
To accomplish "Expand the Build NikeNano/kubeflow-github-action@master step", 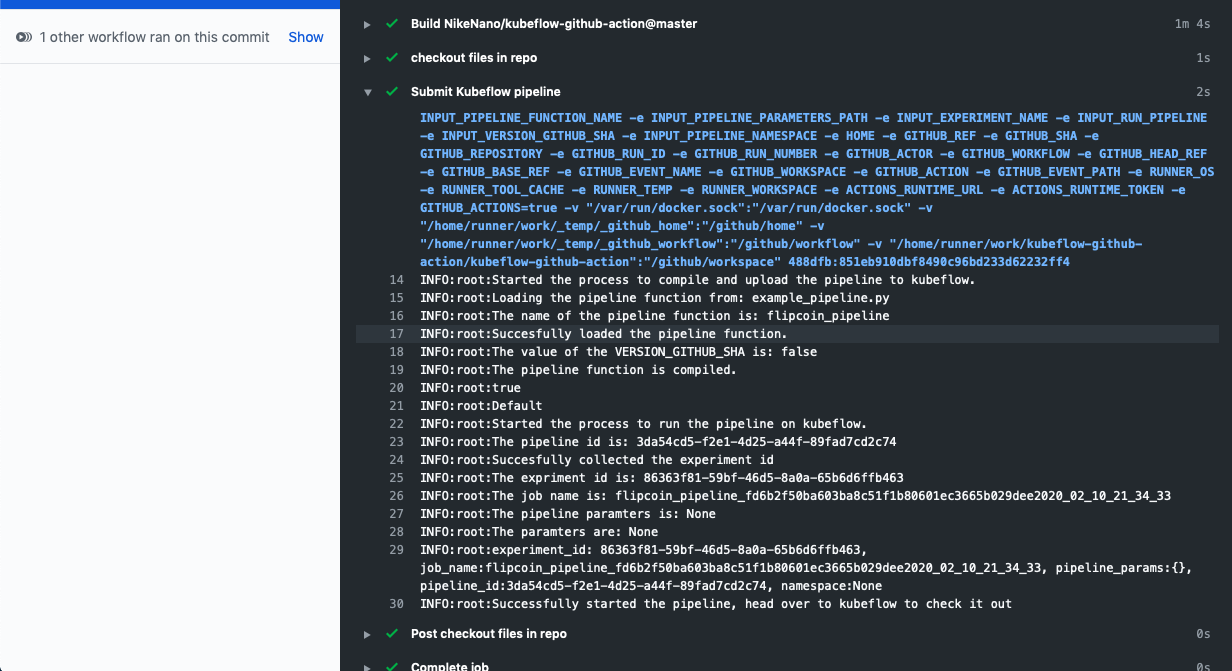I will pyautogui.click(x=367, y=24).
